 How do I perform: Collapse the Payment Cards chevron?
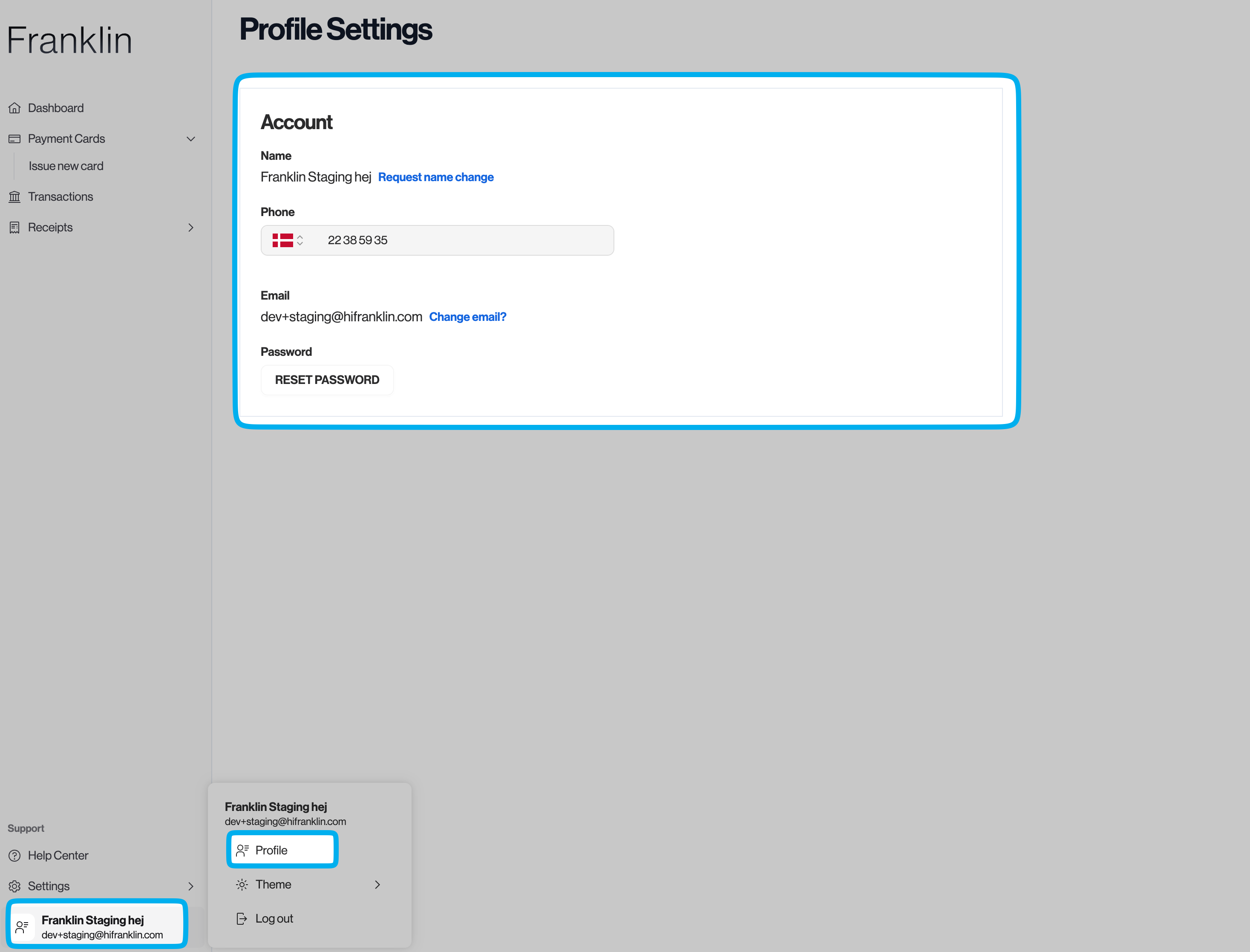click(x=191, y=139)
